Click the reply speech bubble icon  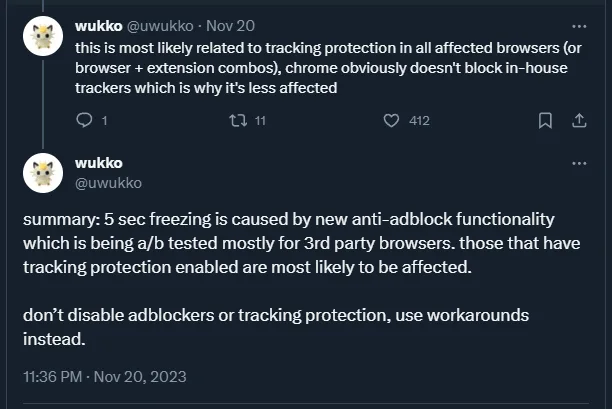tap(84, 120)
